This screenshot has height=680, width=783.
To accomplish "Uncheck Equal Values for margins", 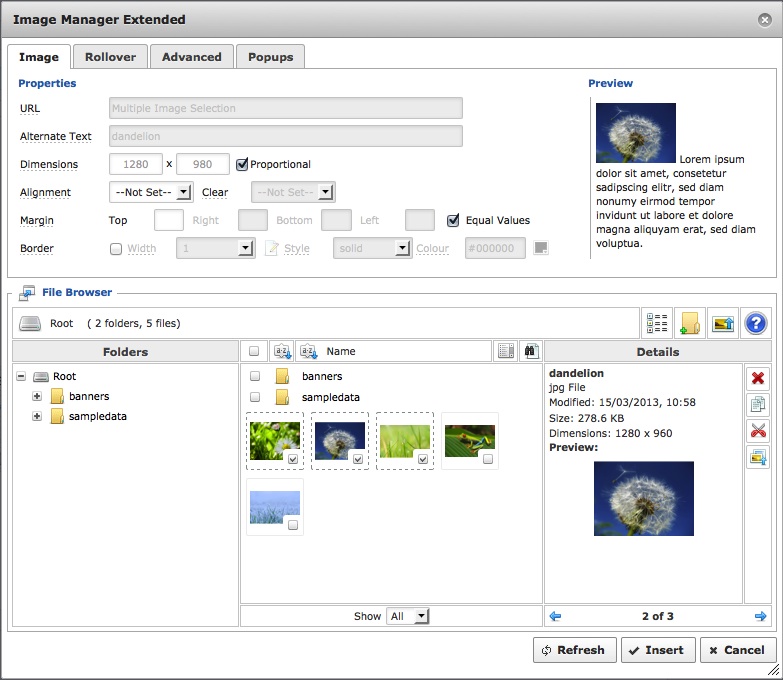I will coord(453,220).
